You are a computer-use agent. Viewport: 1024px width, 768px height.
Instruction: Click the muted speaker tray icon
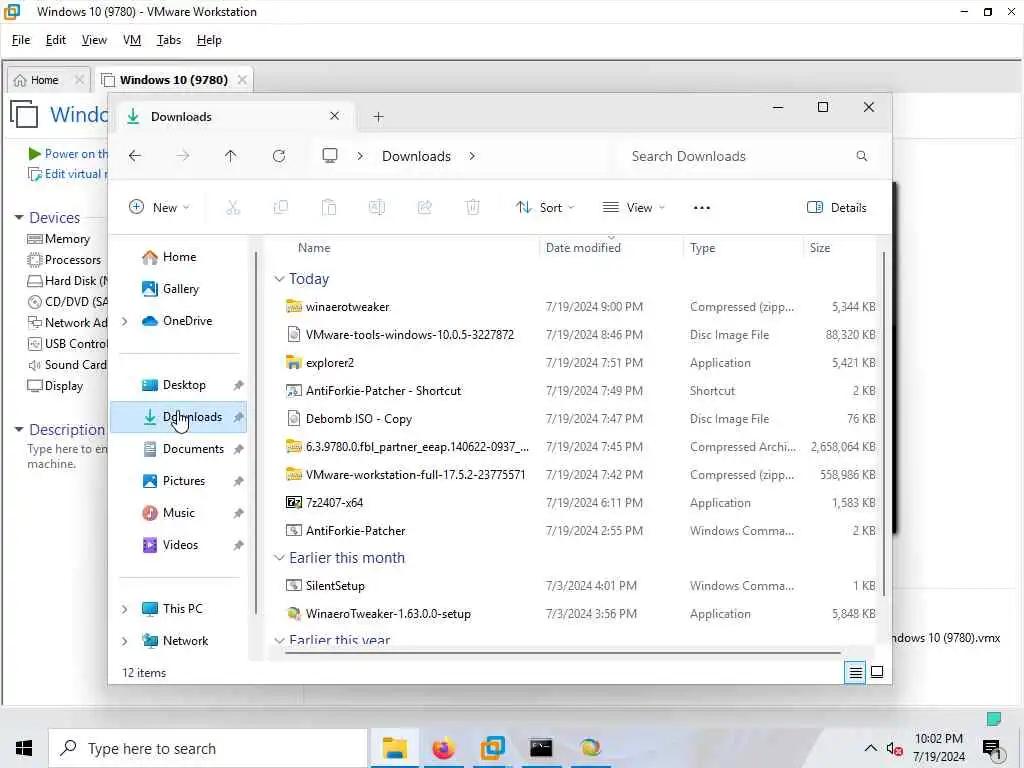click(894, 749)
